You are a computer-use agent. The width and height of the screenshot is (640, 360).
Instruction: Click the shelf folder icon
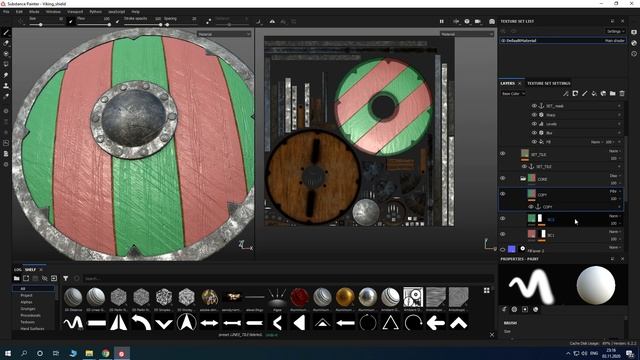click(16, 278)
